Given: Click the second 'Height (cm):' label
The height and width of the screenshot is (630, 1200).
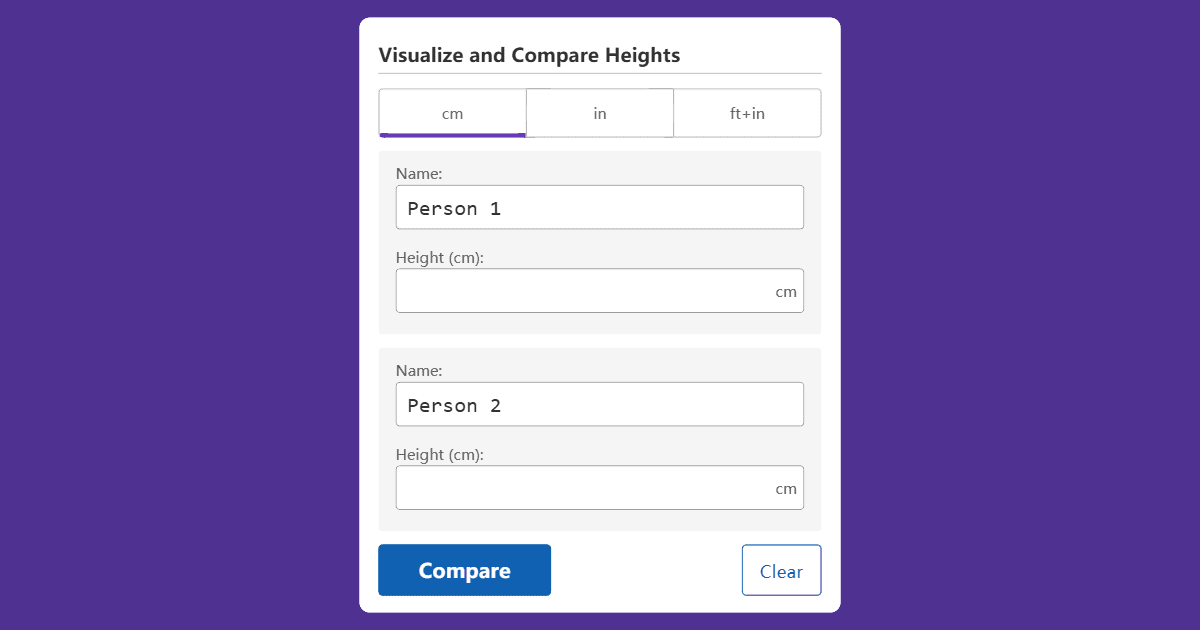Looking at the screenshot, I should tap(440, 454).
